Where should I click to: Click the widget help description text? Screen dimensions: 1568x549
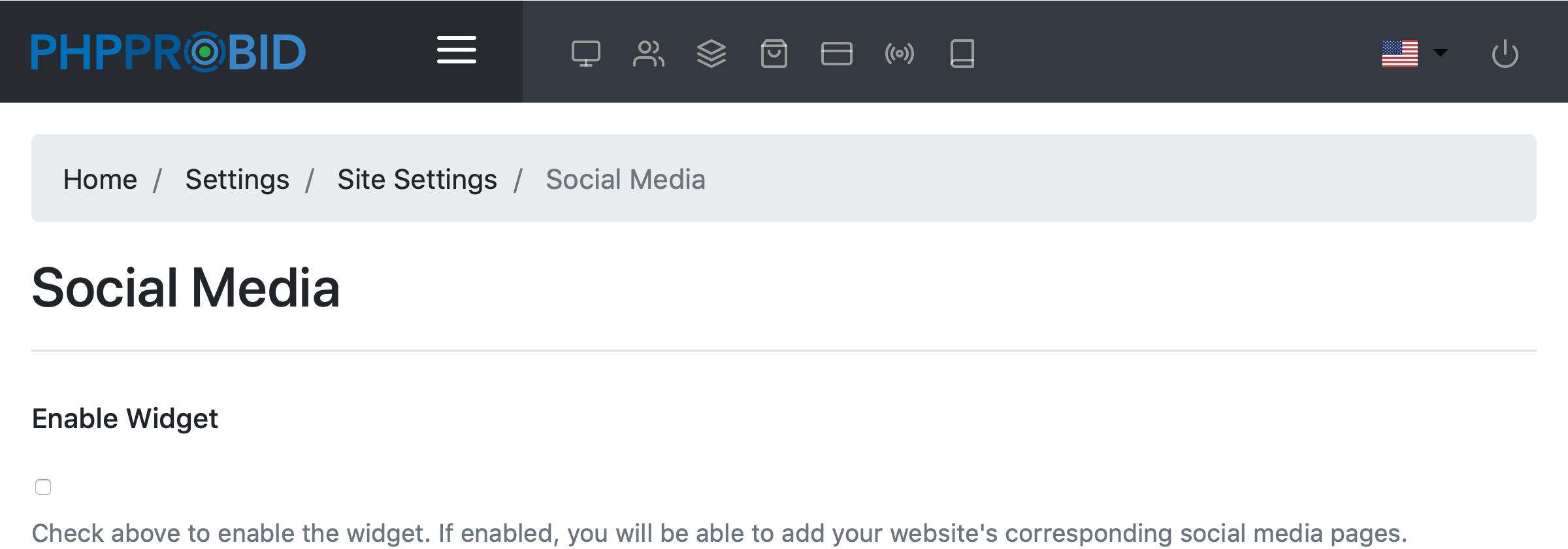click(719, 533)
